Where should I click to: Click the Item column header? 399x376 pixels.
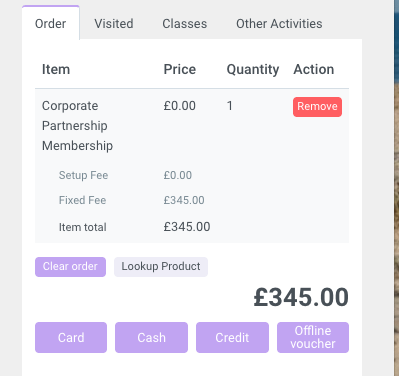pos(56,69)
